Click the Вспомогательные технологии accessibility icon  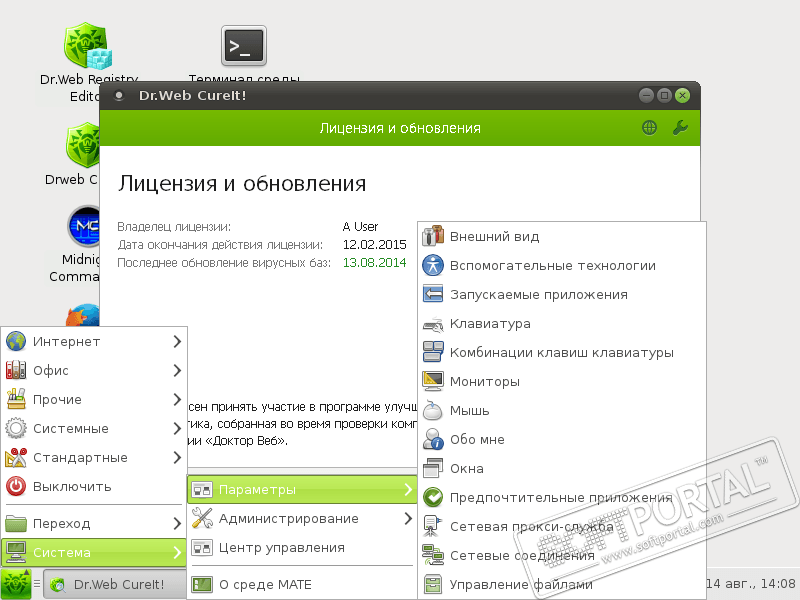pos(433,265)
